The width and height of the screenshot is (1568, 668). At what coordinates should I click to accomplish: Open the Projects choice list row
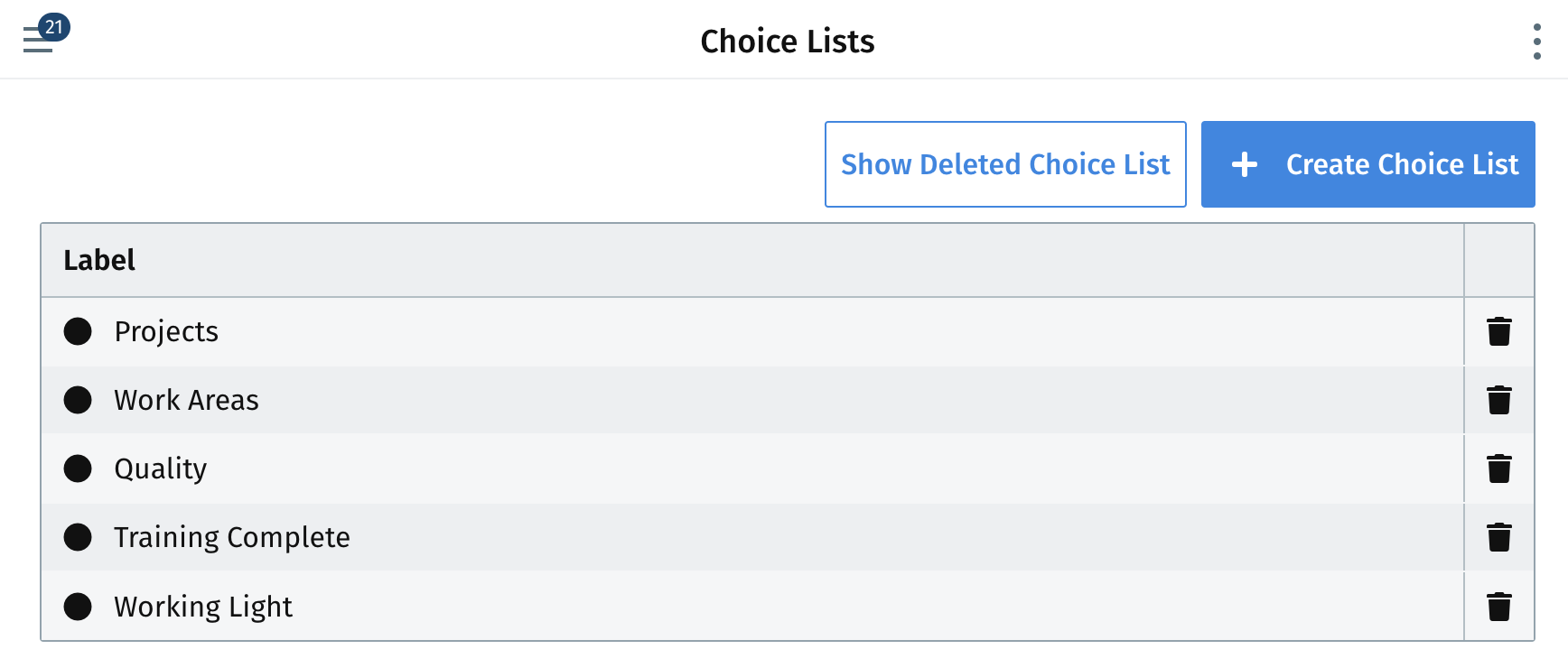(752, 331)
